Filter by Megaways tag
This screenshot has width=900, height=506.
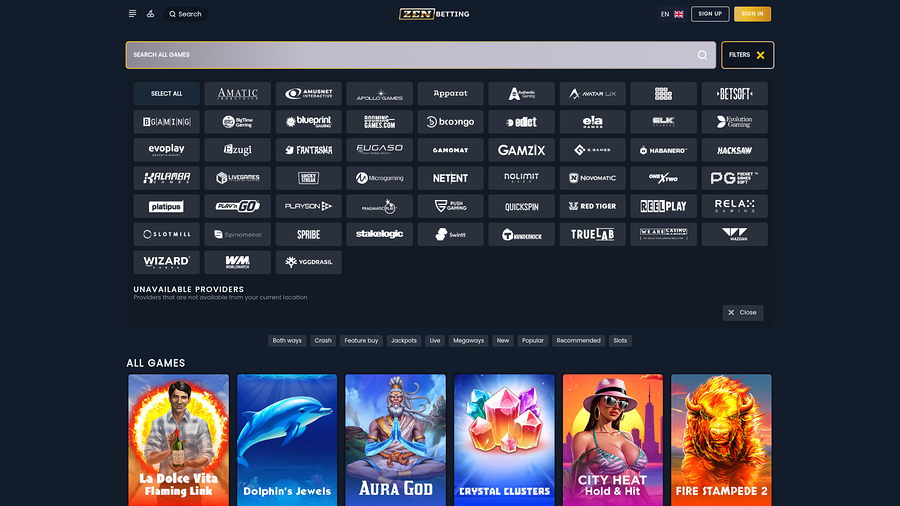(x=468, y=341)
